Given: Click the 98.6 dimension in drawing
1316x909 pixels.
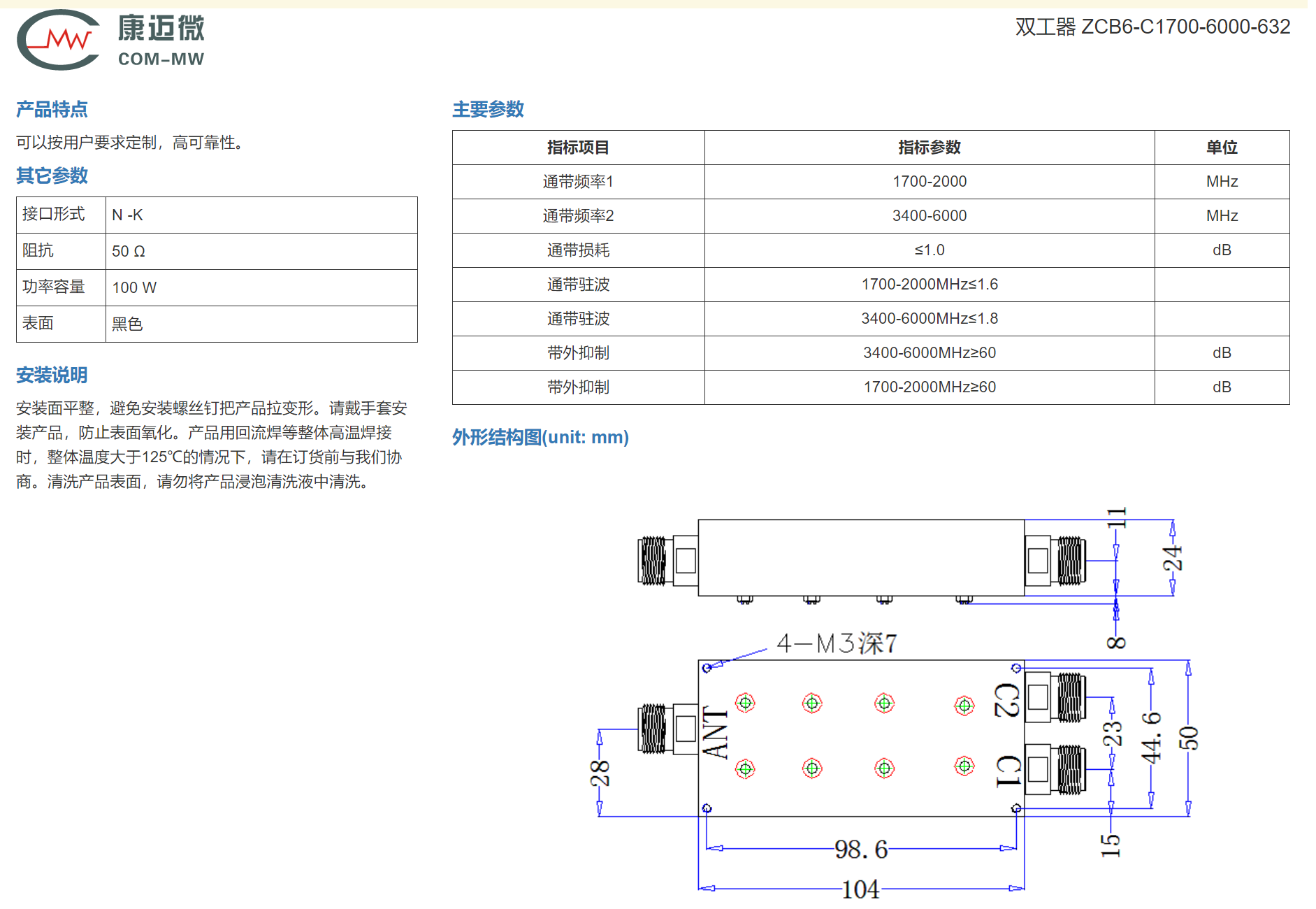Looking at the screenshot, I should pos(861,850).
